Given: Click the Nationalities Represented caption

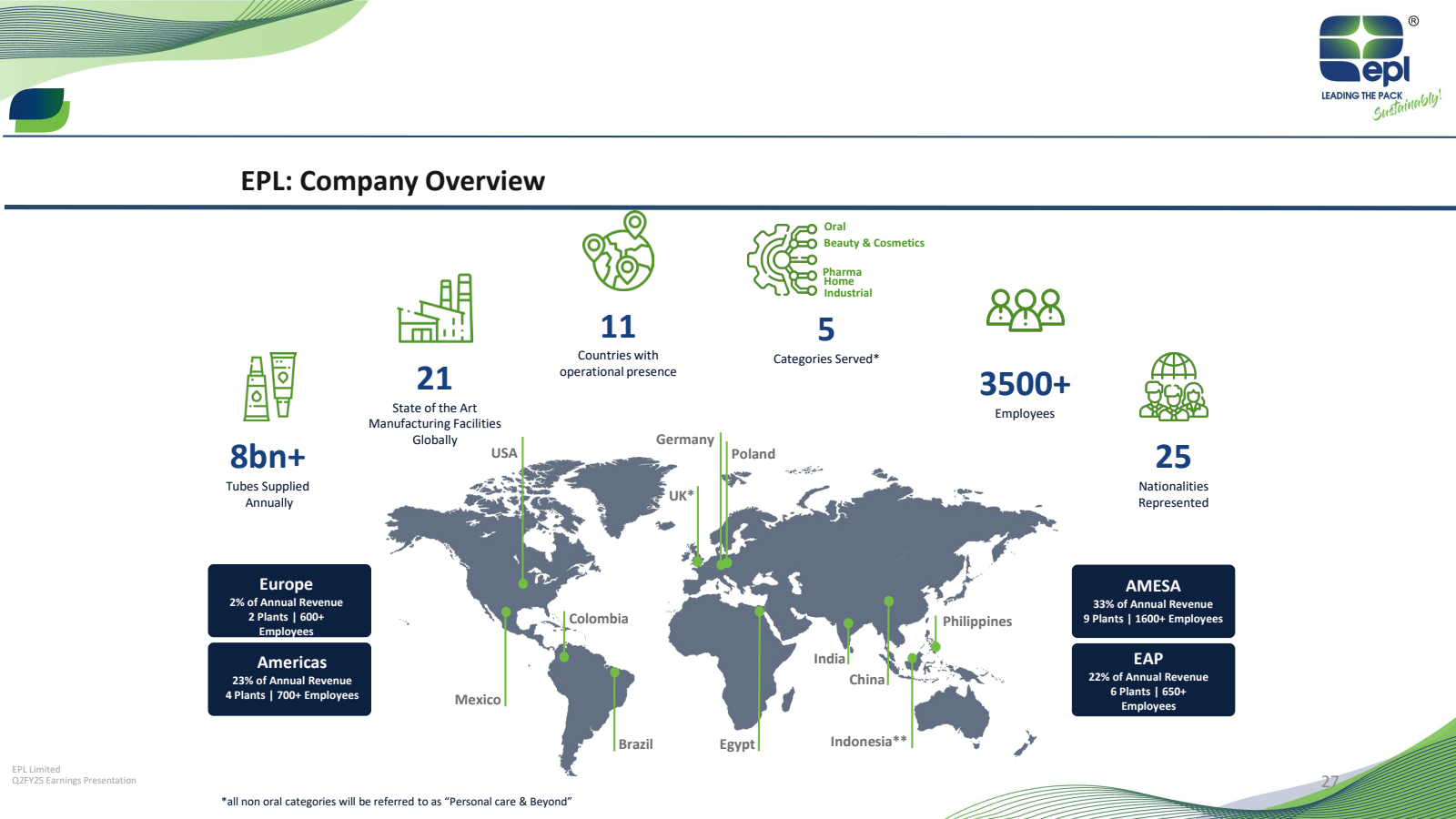Looking at the screenshot, I should point(1174,495).
